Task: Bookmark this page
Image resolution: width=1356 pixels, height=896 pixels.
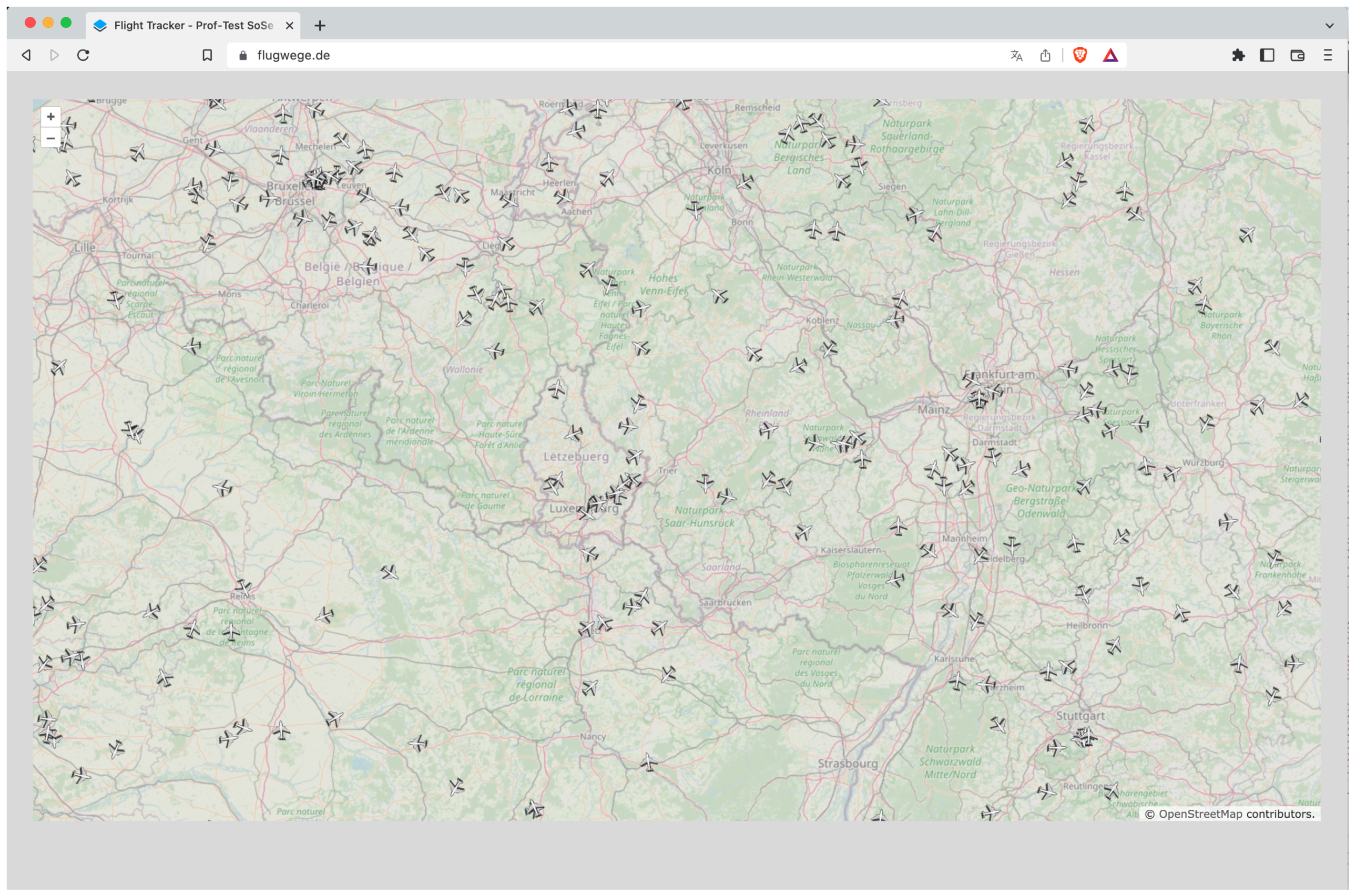Action: [x=208, y=55]
